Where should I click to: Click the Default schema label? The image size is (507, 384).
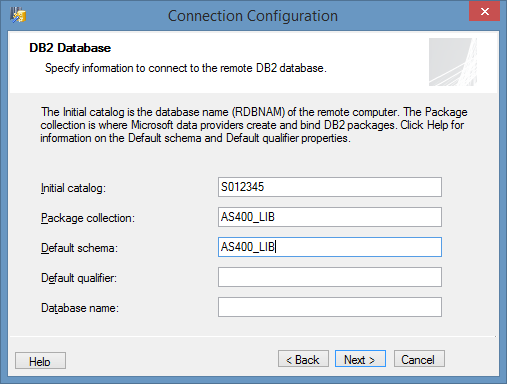[x=79, y=248]
